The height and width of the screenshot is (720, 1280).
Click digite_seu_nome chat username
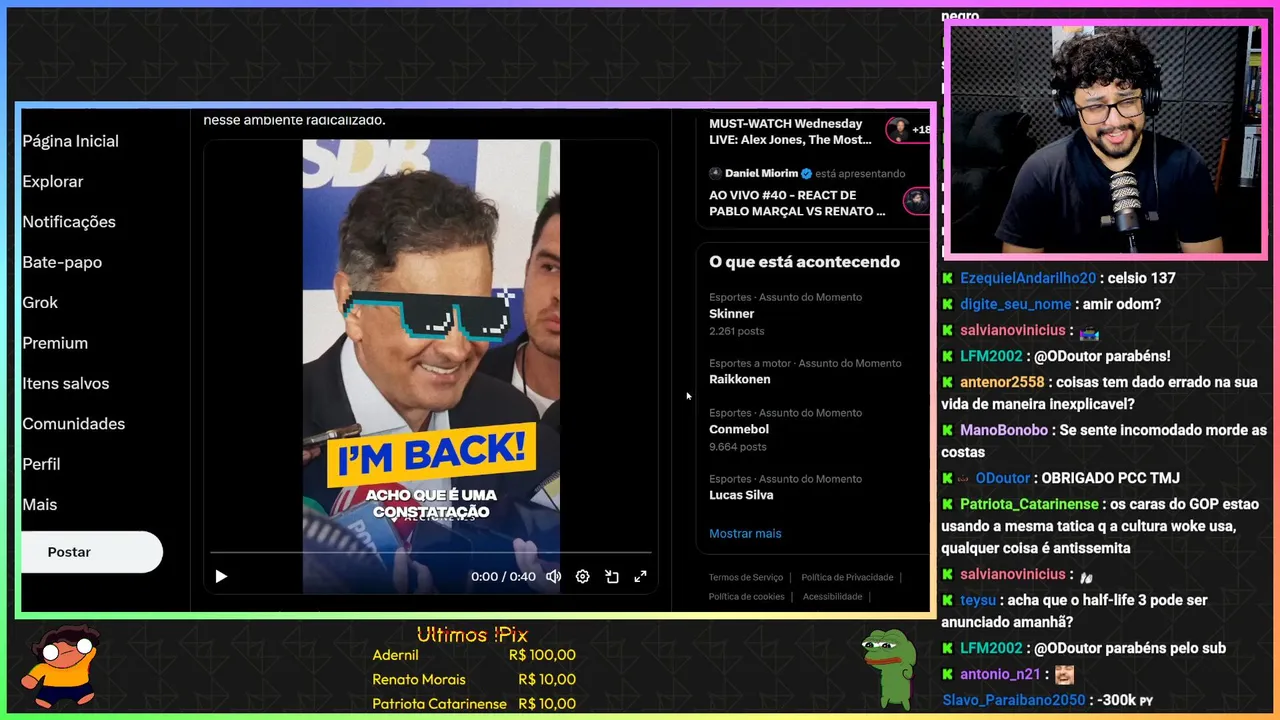(x=1015, y=304)
